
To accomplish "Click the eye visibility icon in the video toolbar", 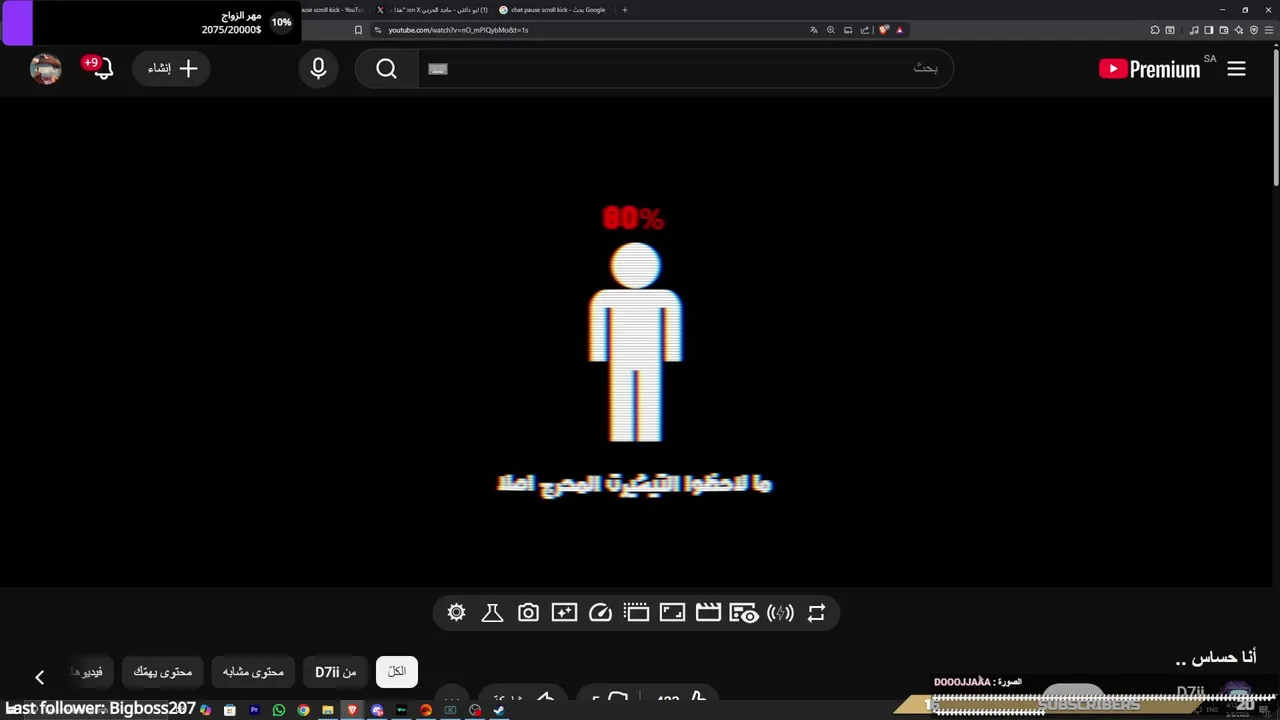I will pyautogui.click(x=744, y=613).
